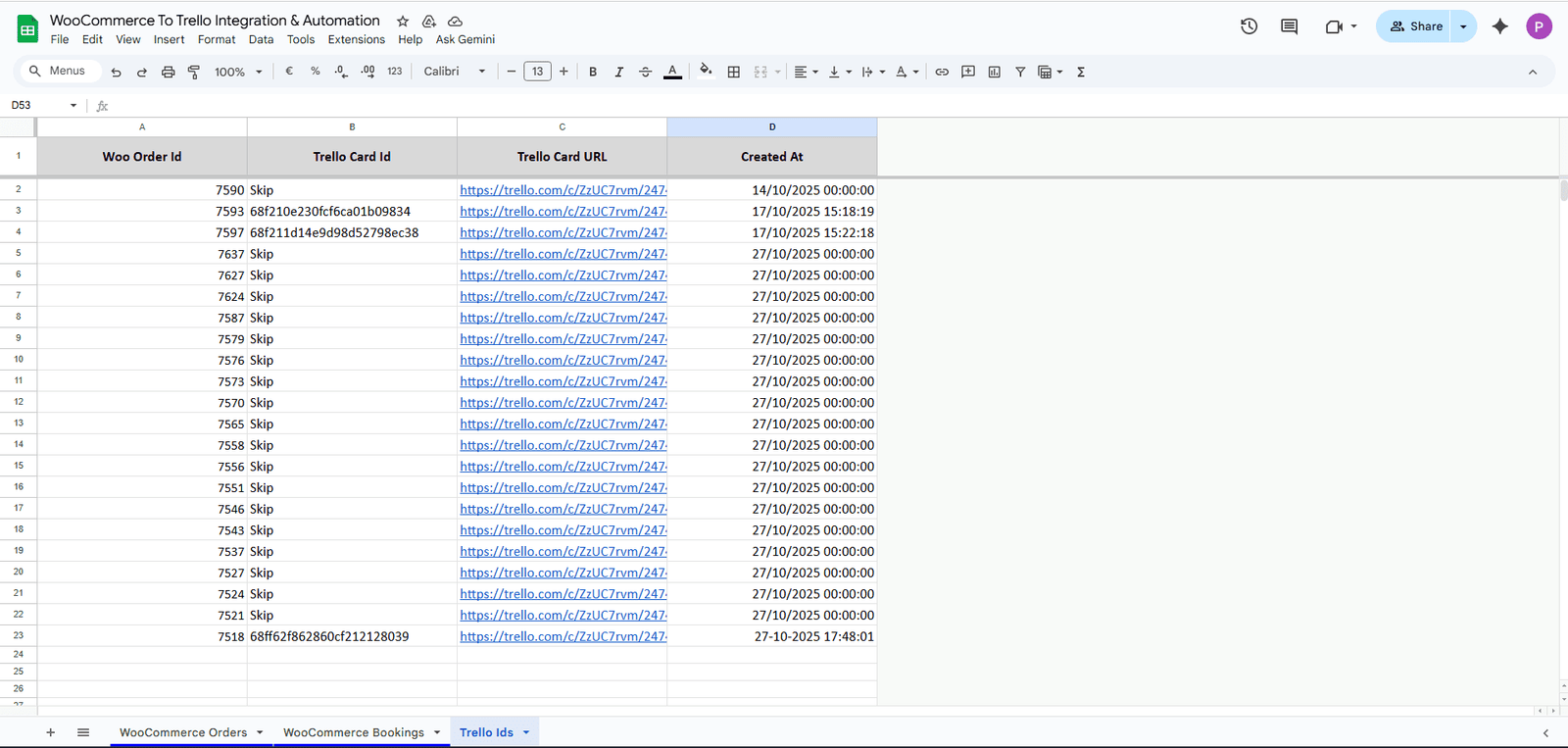1568x748 pixels.
Task: Create a filter with funnel icon
Action: tap(1020, 72)
